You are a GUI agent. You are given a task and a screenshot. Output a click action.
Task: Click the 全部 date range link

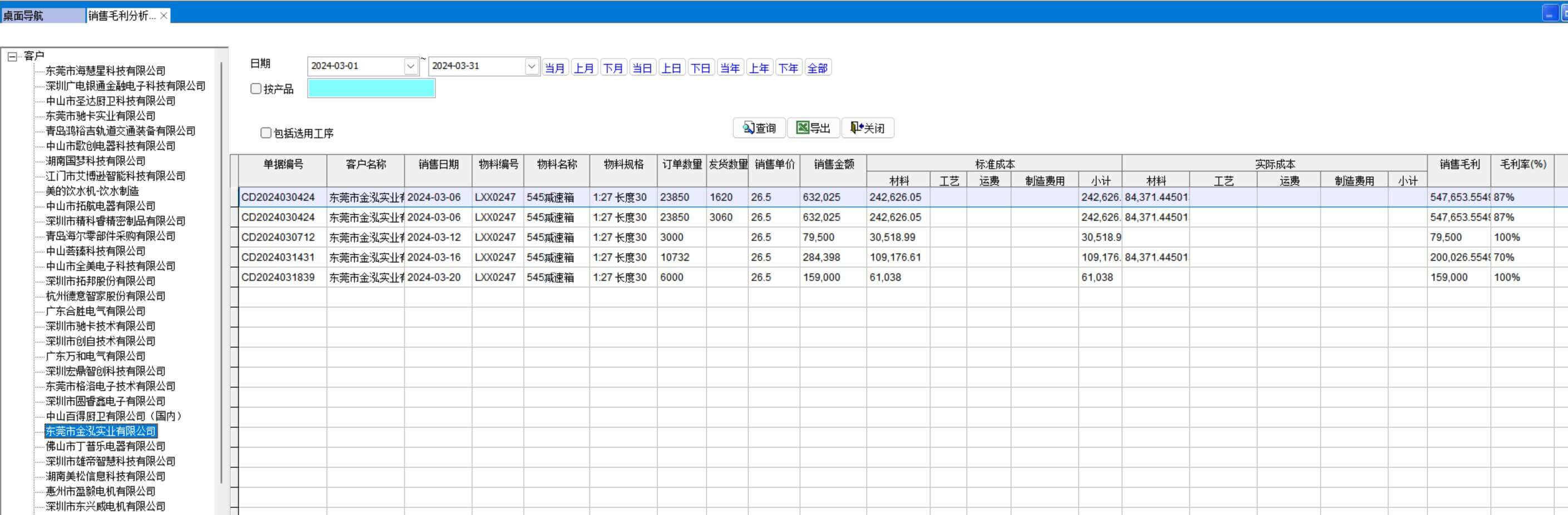pos(817,68)
